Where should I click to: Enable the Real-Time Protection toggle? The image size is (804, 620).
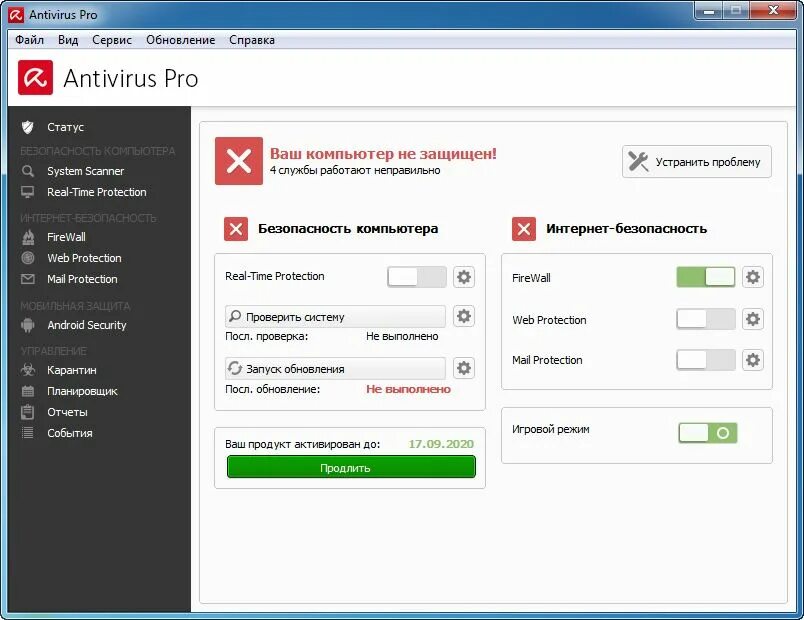click(x=417, y=277)
